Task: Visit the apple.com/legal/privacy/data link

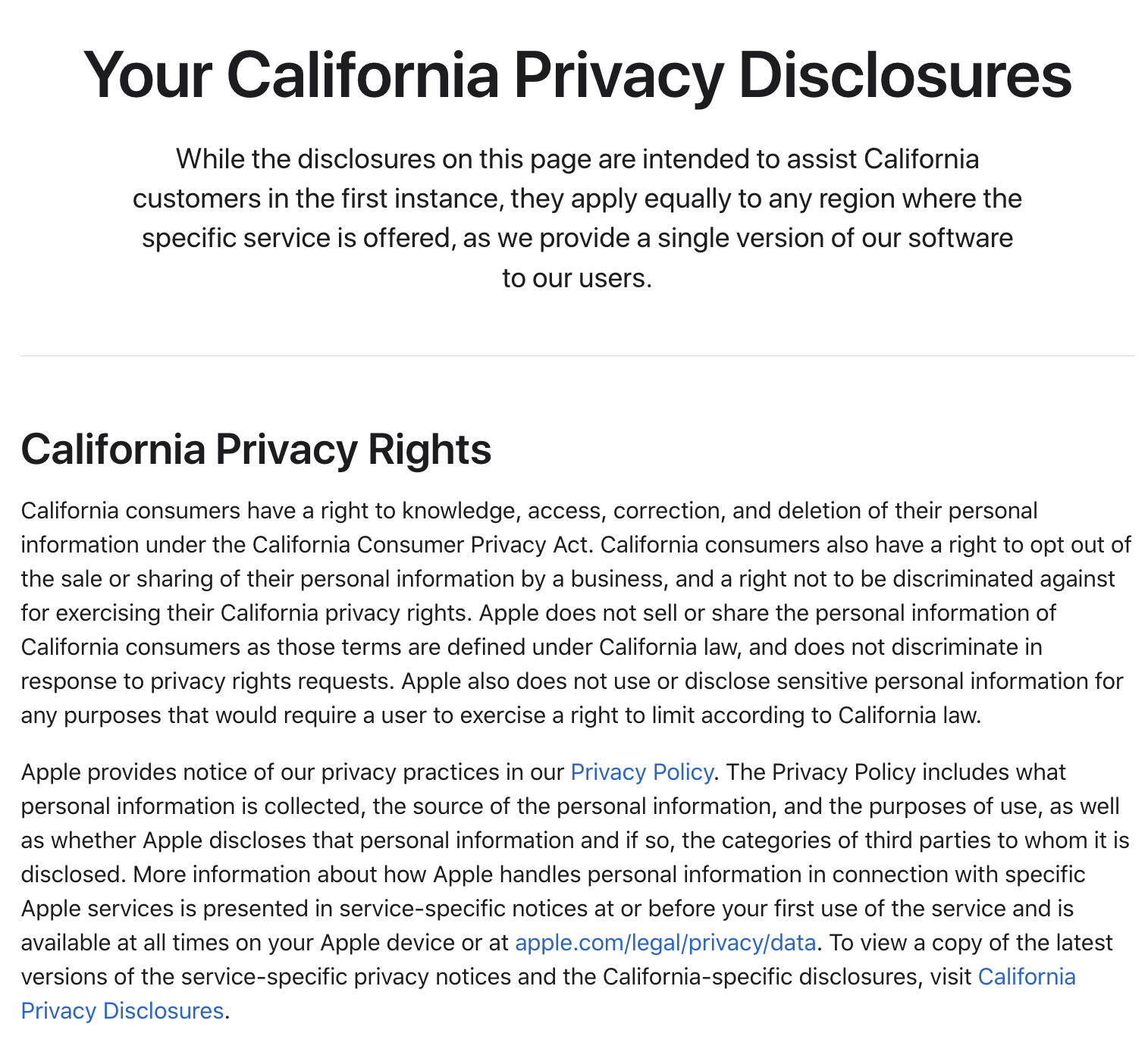Action: pos(665,942)
